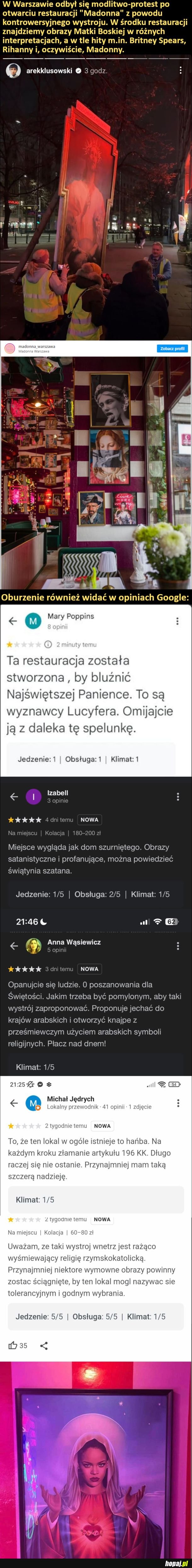The height and width of the screenshot is (1568, 192).
Task: Open the three-dot menu on Izabell's review
Action: click(178, 797)
